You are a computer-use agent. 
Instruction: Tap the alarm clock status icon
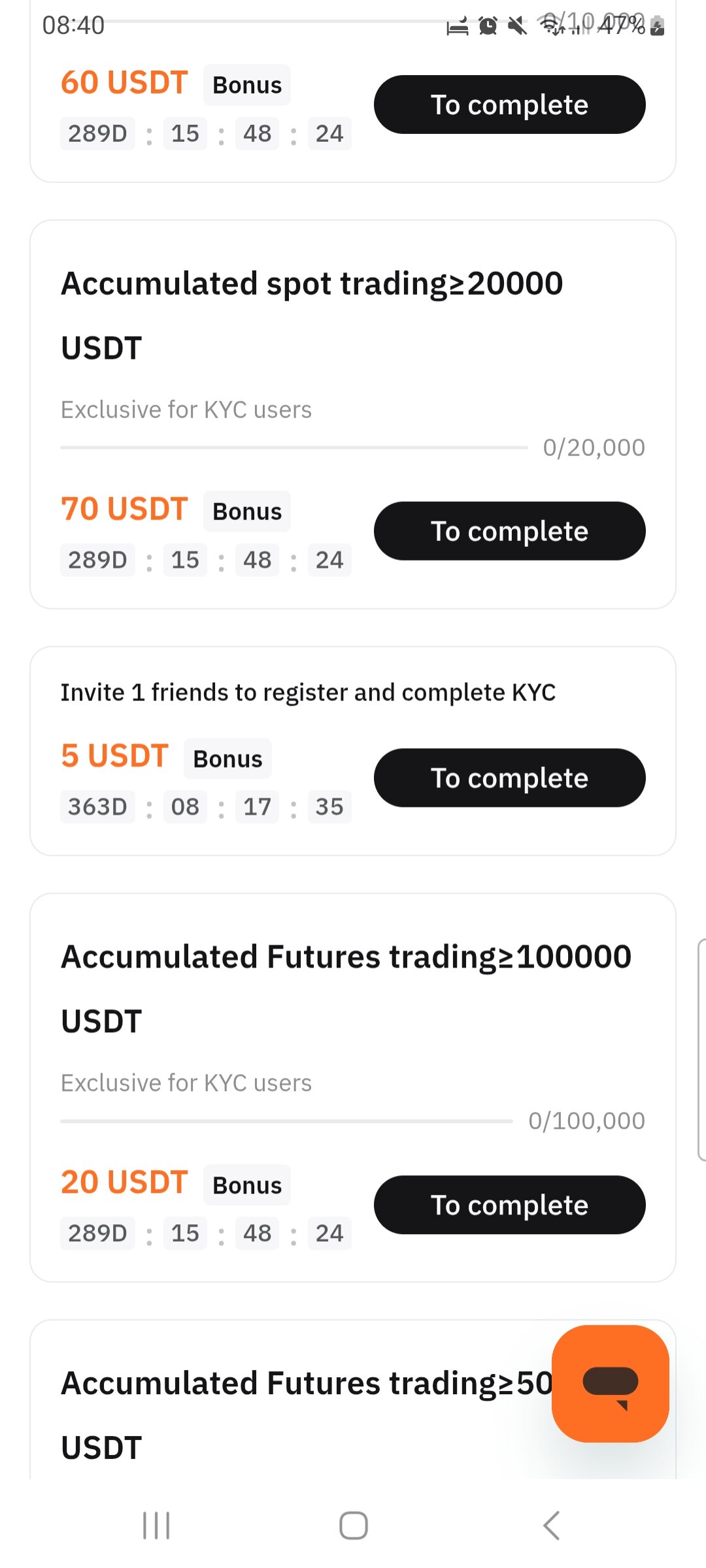(x=488, y=26)
